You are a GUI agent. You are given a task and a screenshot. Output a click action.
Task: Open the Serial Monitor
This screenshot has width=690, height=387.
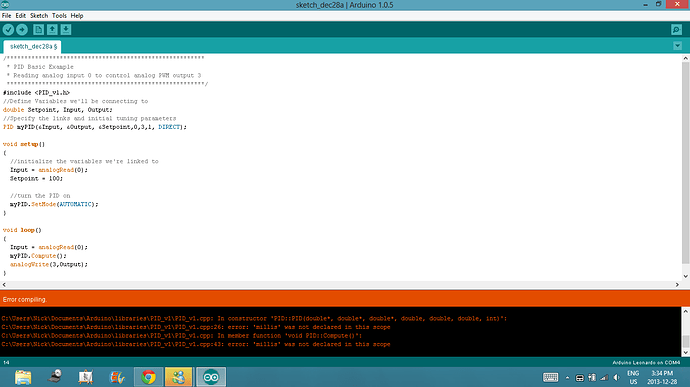click(x=676, y=29)
